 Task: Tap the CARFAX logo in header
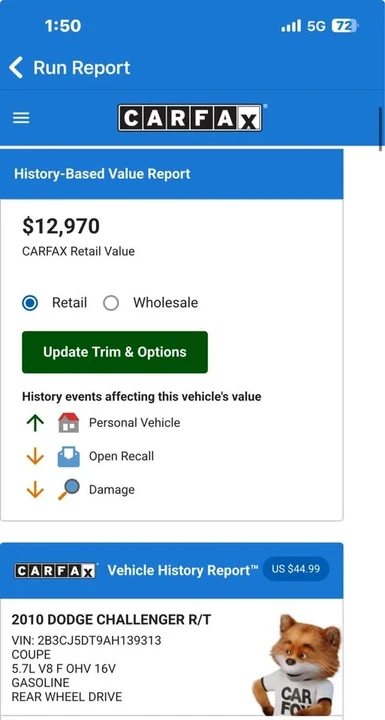tap(190, 118)
